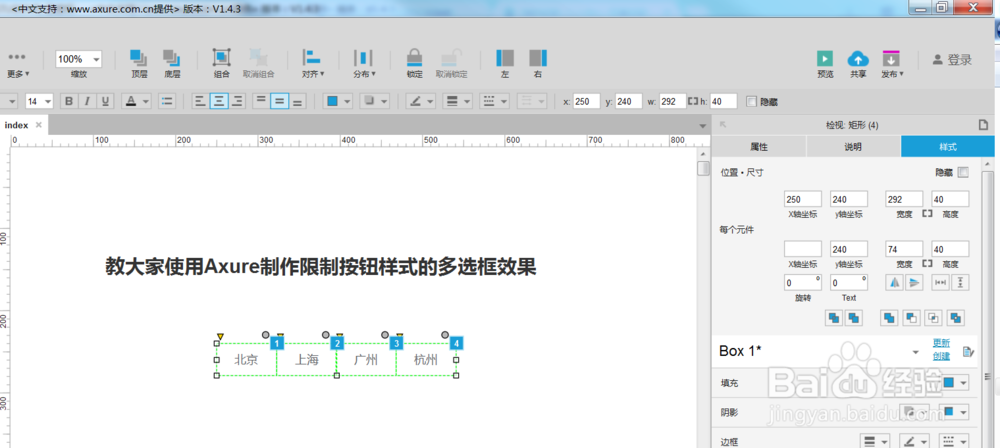Align text to top vertically
The height and width of the screenshot is (448, 1000).
coord(260,101)
